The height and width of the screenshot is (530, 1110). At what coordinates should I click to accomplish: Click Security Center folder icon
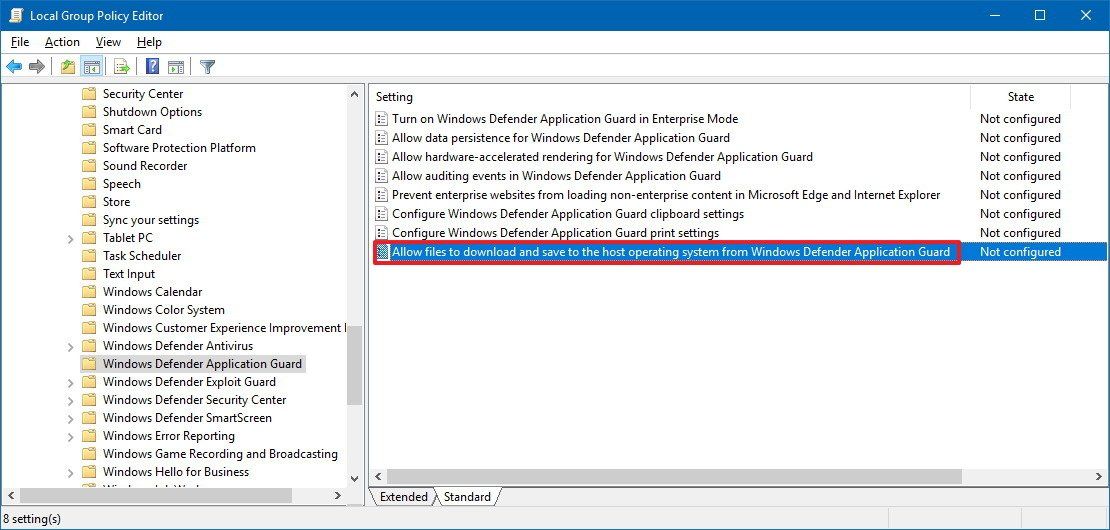(88, 94)
